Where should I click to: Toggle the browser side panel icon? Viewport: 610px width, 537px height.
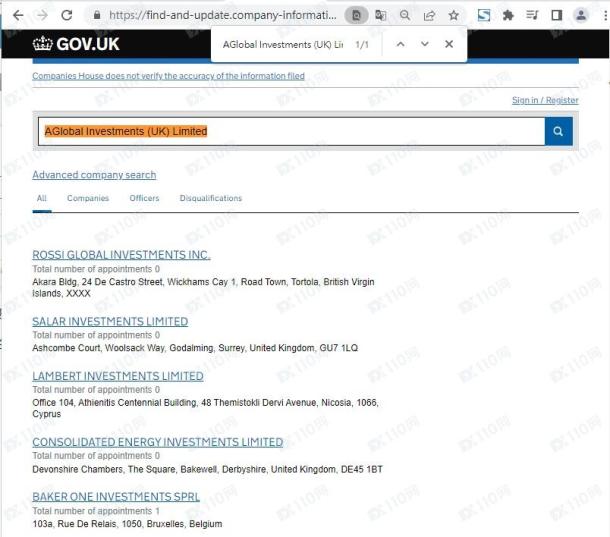(x=556, y=16)
